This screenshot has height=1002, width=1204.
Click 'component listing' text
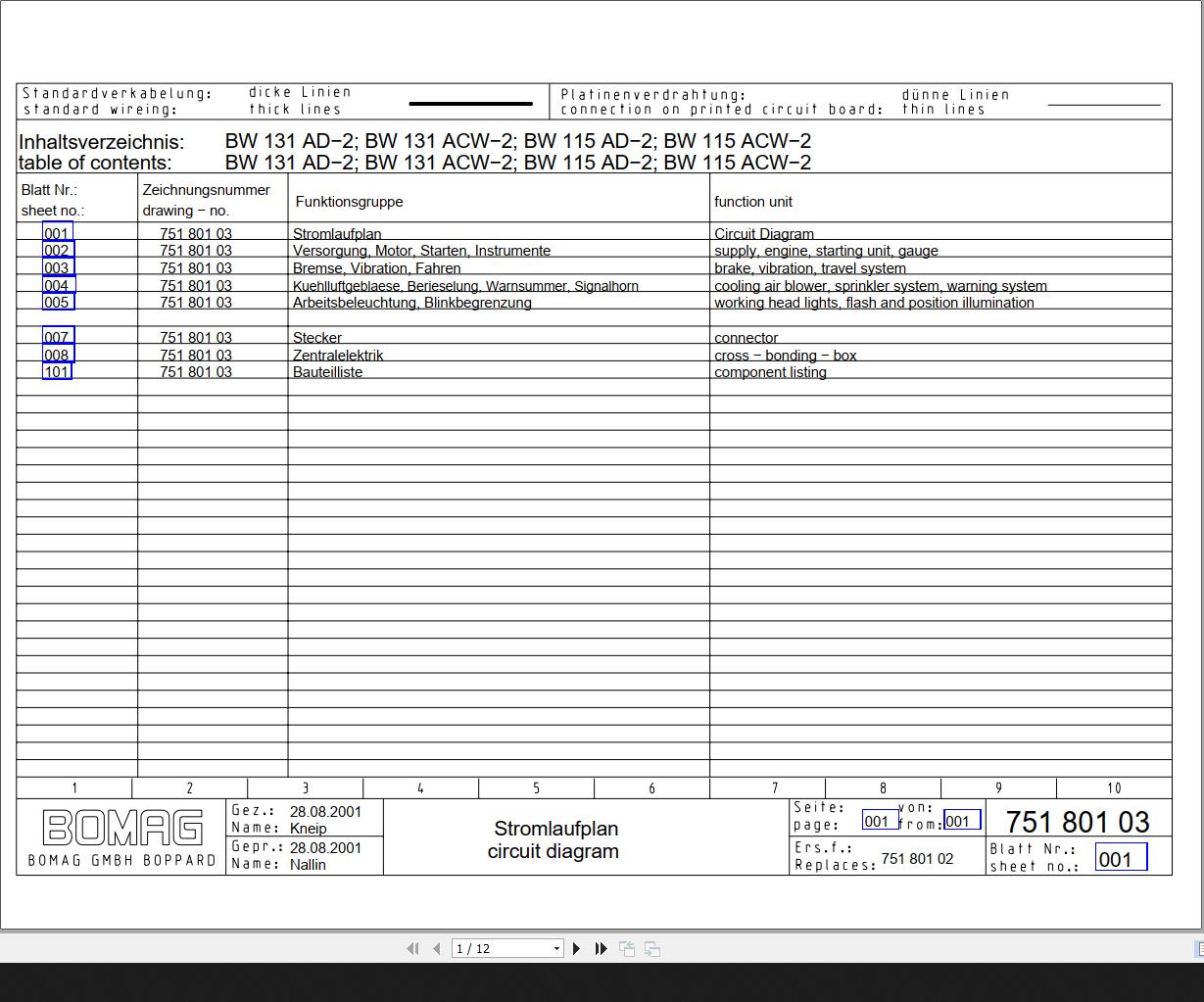tap(770, 372)
